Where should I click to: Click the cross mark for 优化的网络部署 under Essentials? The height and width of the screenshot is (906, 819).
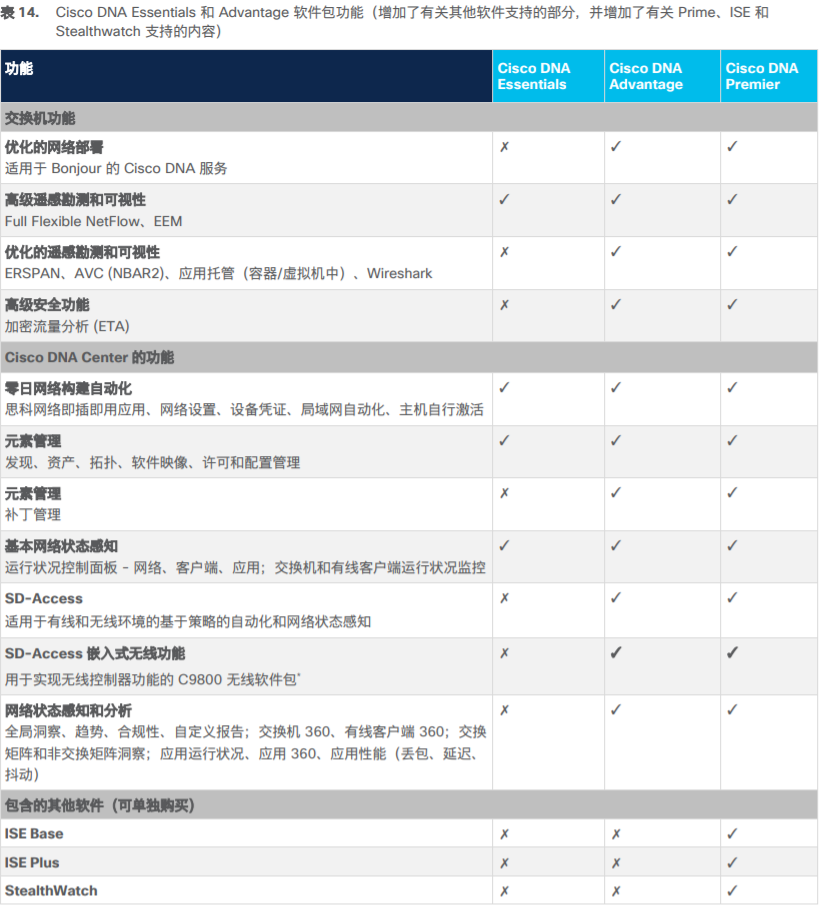(505, 147)
